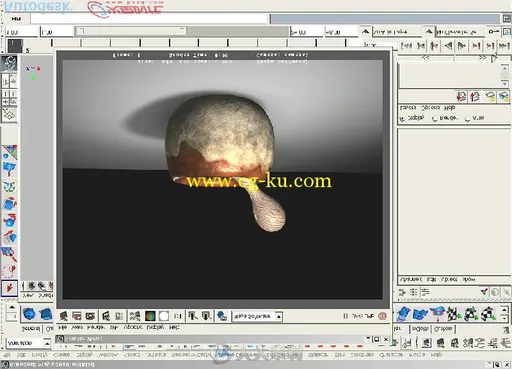The image size is (512, 369).
Task: Click Create Layer and Assign Selected icon
Action: click(x=503, y=97)
